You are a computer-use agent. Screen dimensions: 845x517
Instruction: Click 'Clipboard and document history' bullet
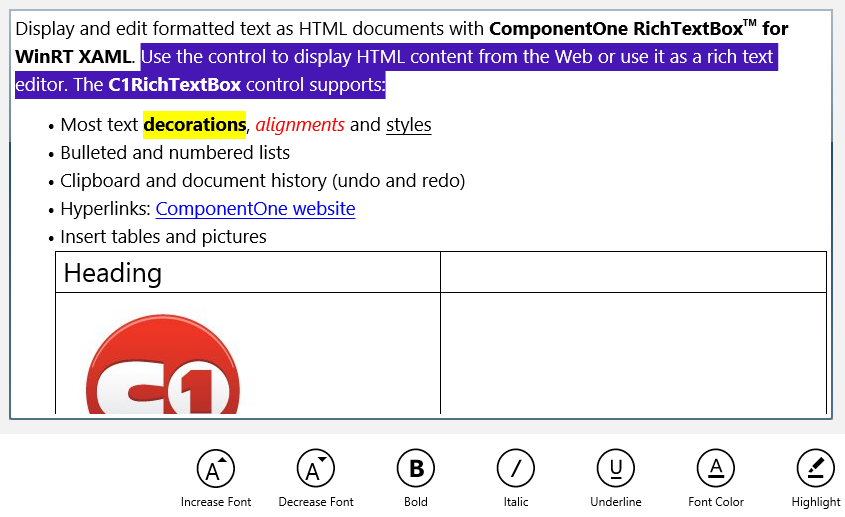coord(262,181)
